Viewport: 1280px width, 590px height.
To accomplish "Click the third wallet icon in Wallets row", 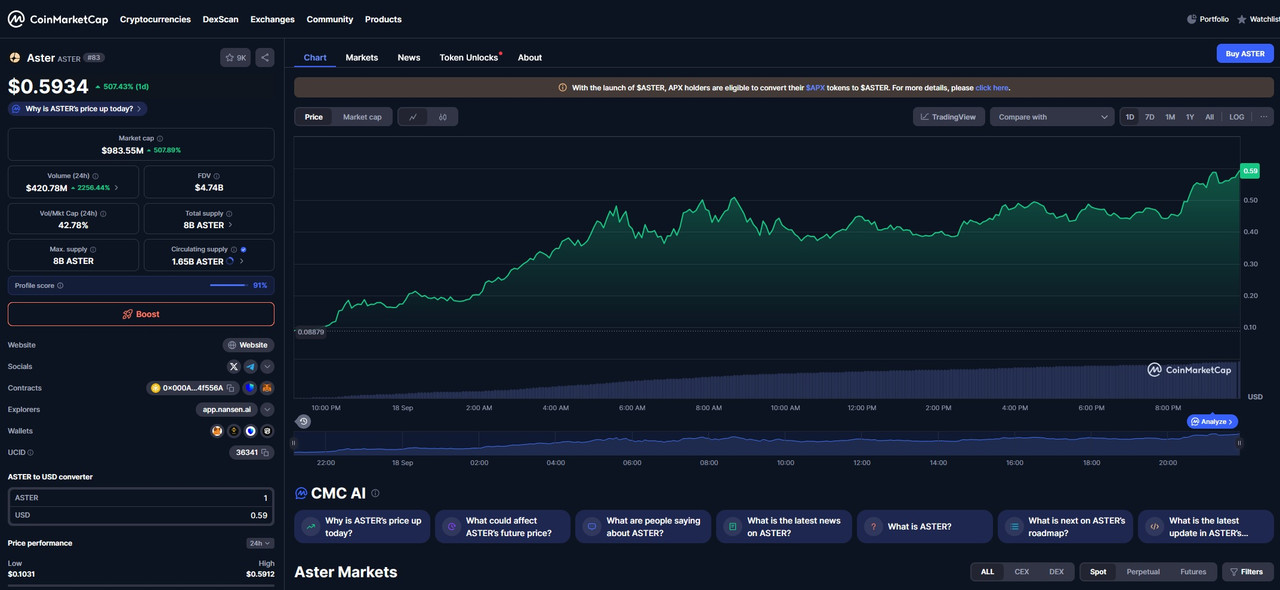I will point(251,431).
